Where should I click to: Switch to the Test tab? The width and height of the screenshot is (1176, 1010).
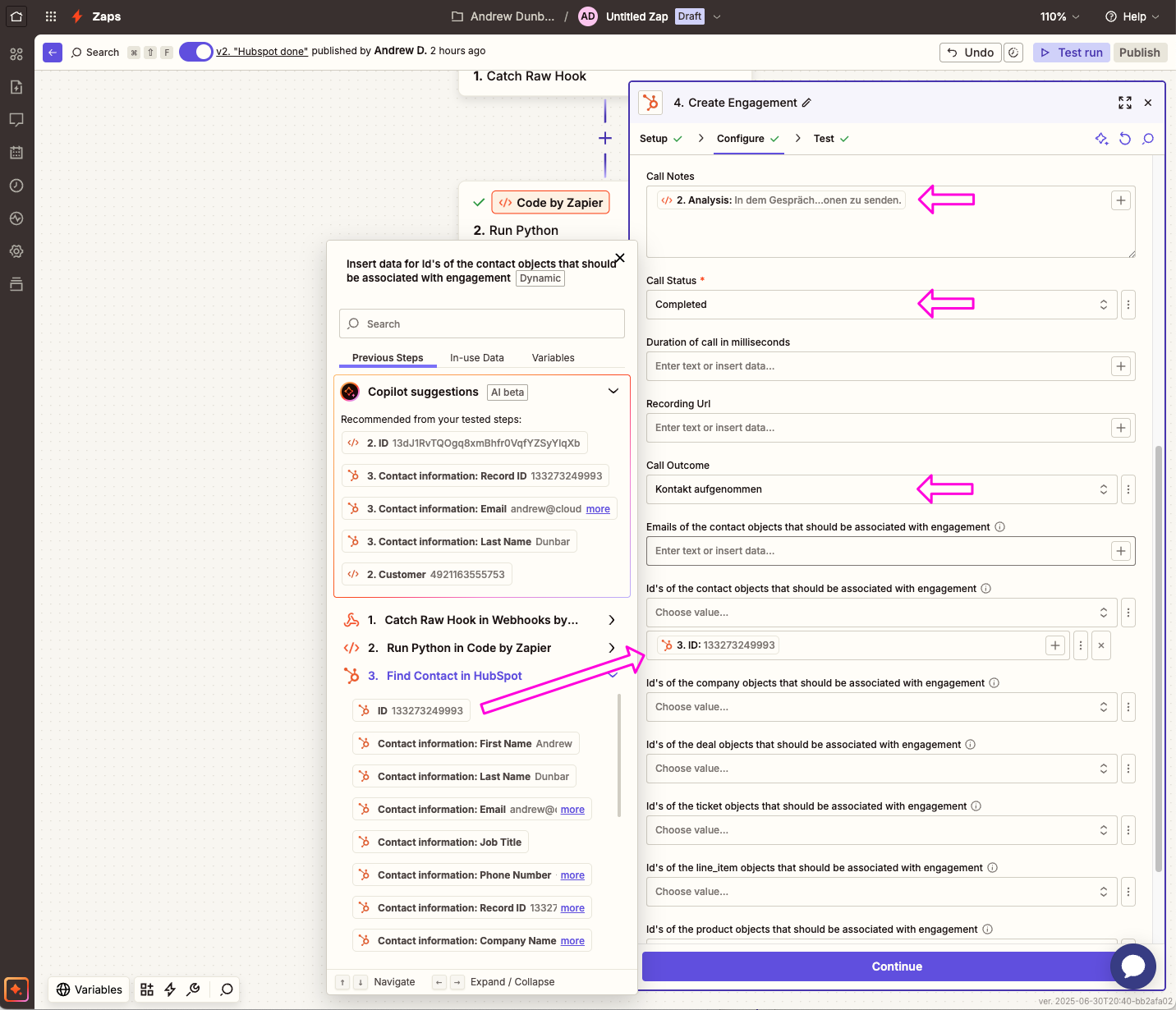[x=831, y=139]
